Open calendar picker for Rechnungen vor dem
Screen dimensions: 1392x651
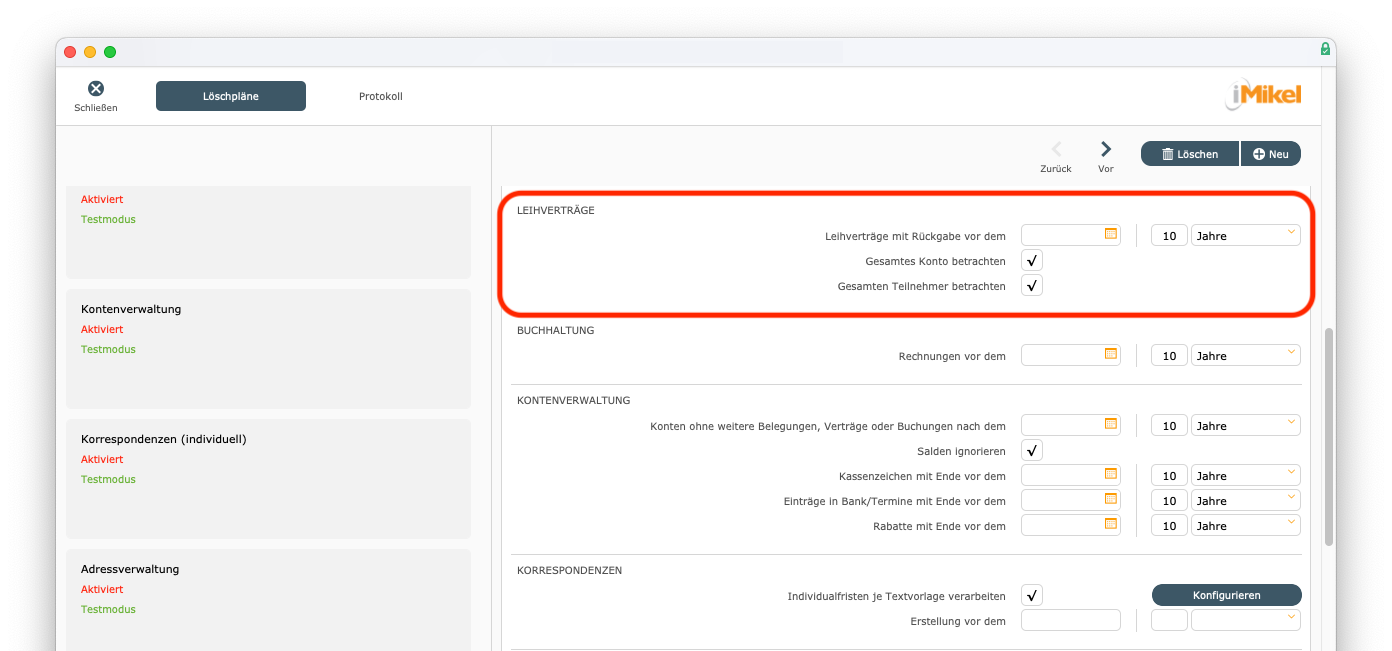coord(1110,354)
